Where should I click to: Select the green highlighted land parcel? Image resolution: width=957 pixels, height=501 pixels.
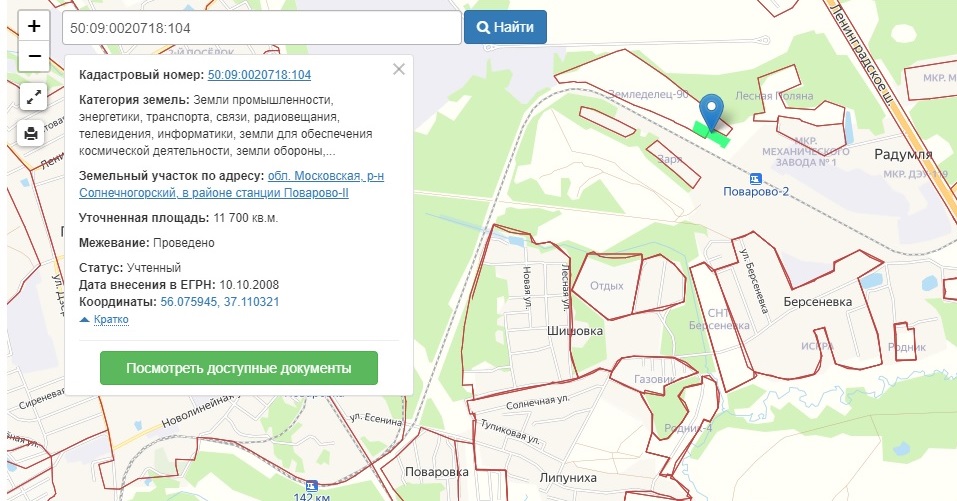tap(718, 136)
